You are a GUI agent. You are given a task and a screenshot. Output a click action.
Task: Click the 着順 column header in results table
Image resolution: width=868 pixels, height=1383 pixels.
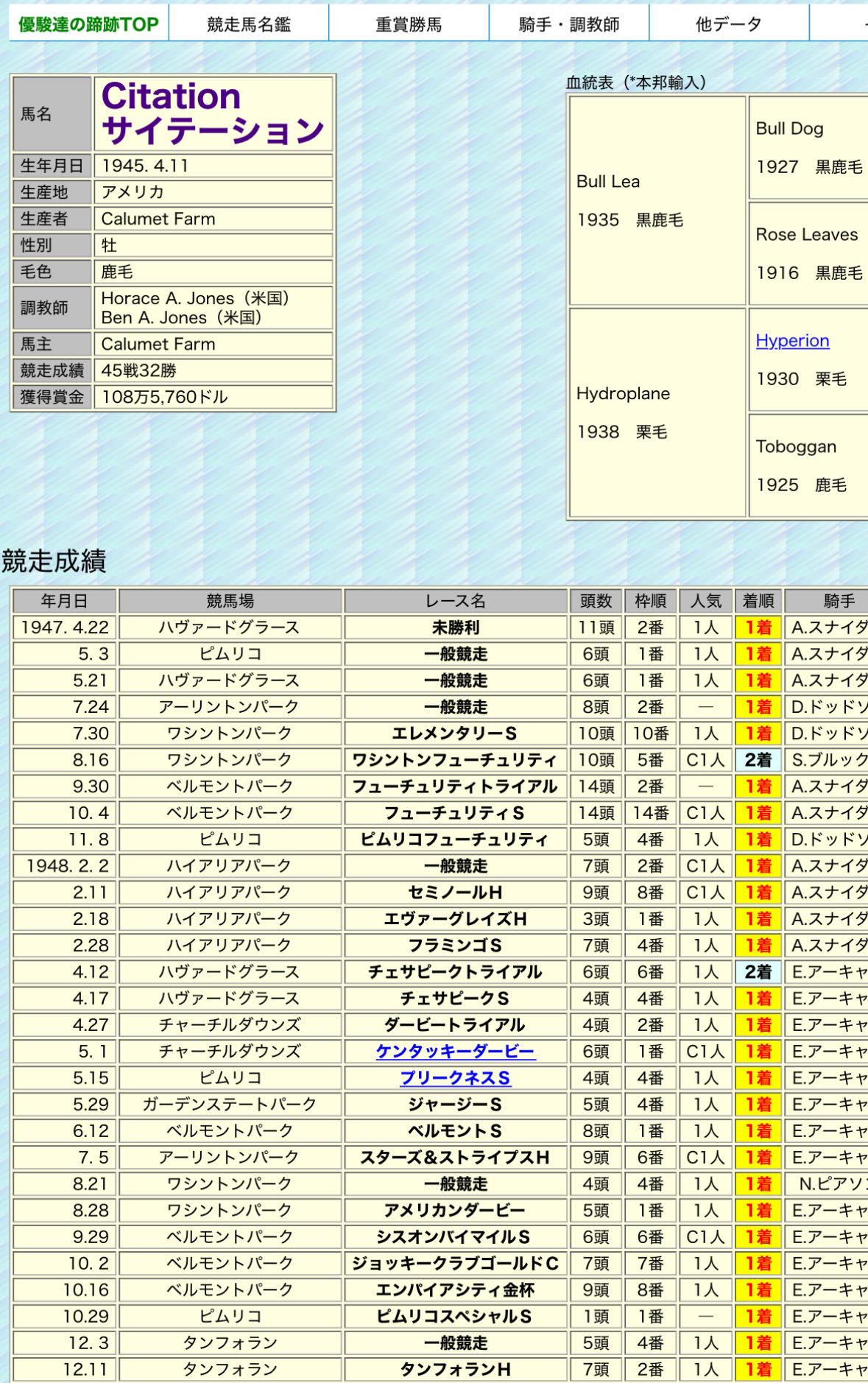click(x=758, y=601)
